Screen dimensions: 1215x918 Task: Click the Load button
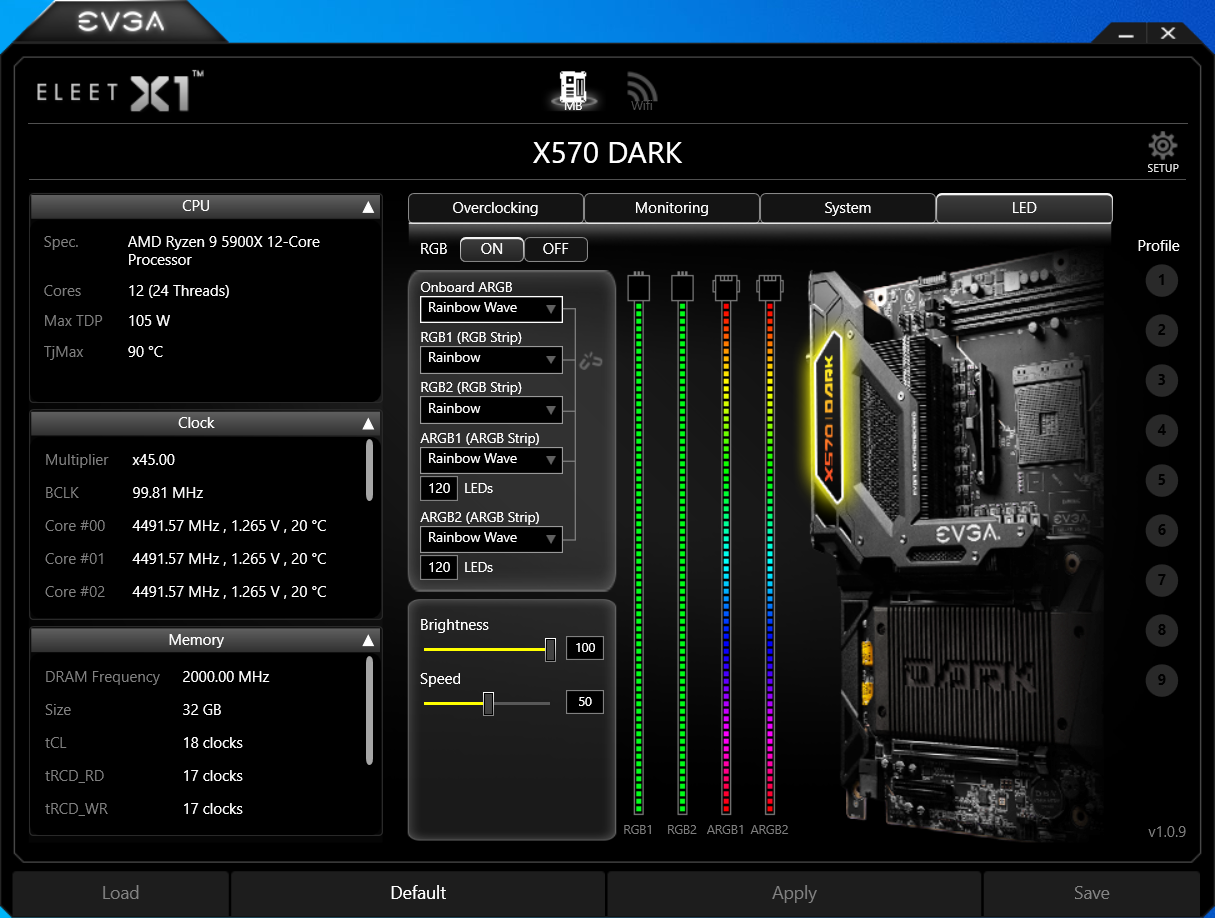[x=121, y=893]
